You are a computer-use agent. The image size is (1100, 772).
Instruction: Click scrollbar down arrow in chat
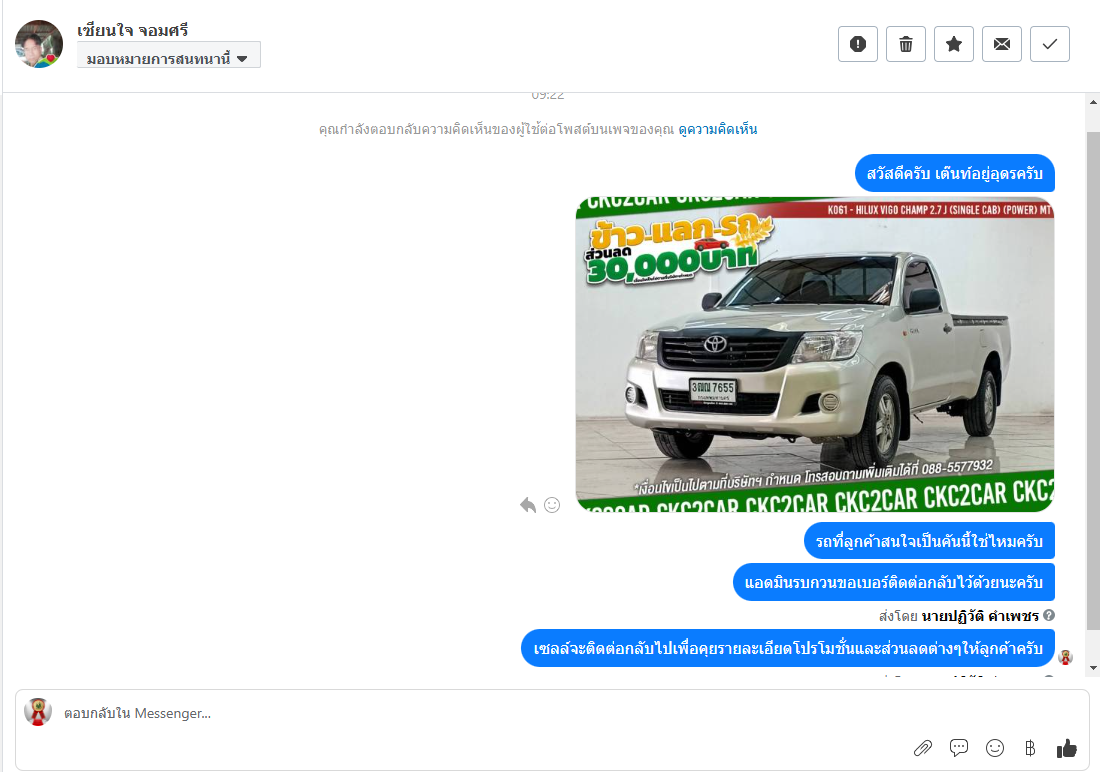pos(1093,668)
